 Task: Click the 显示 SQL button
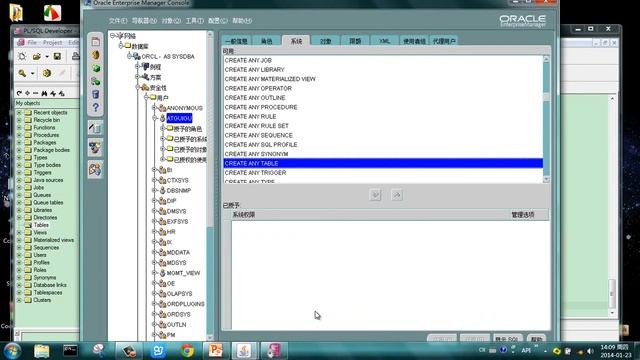(x=507, y=339)
